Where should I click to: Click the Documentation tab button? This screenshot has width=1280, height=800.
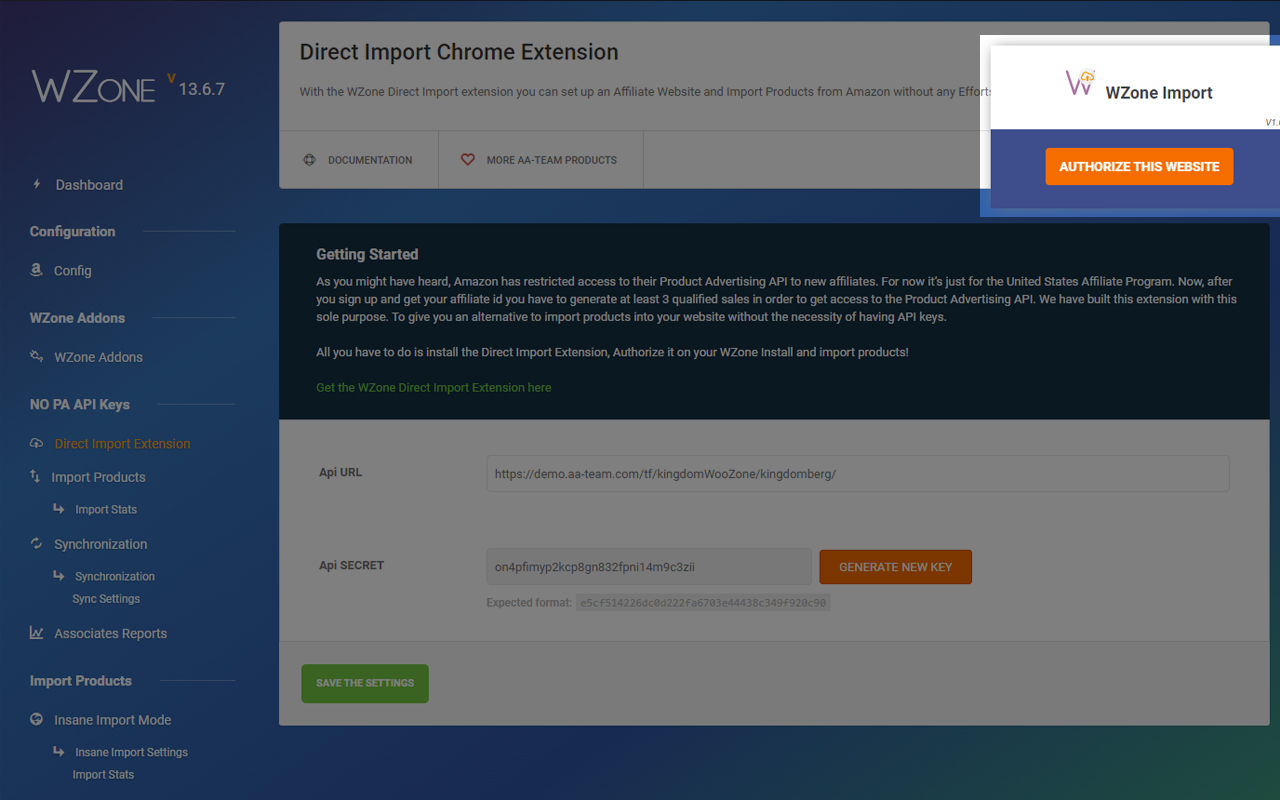(359, 160)
